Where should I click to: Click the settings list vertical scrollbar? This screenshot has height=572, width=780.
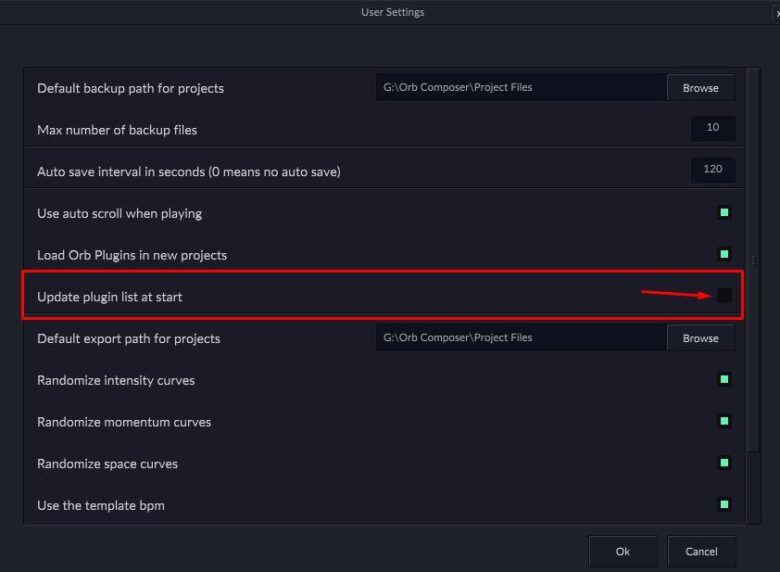pos(753,260)
